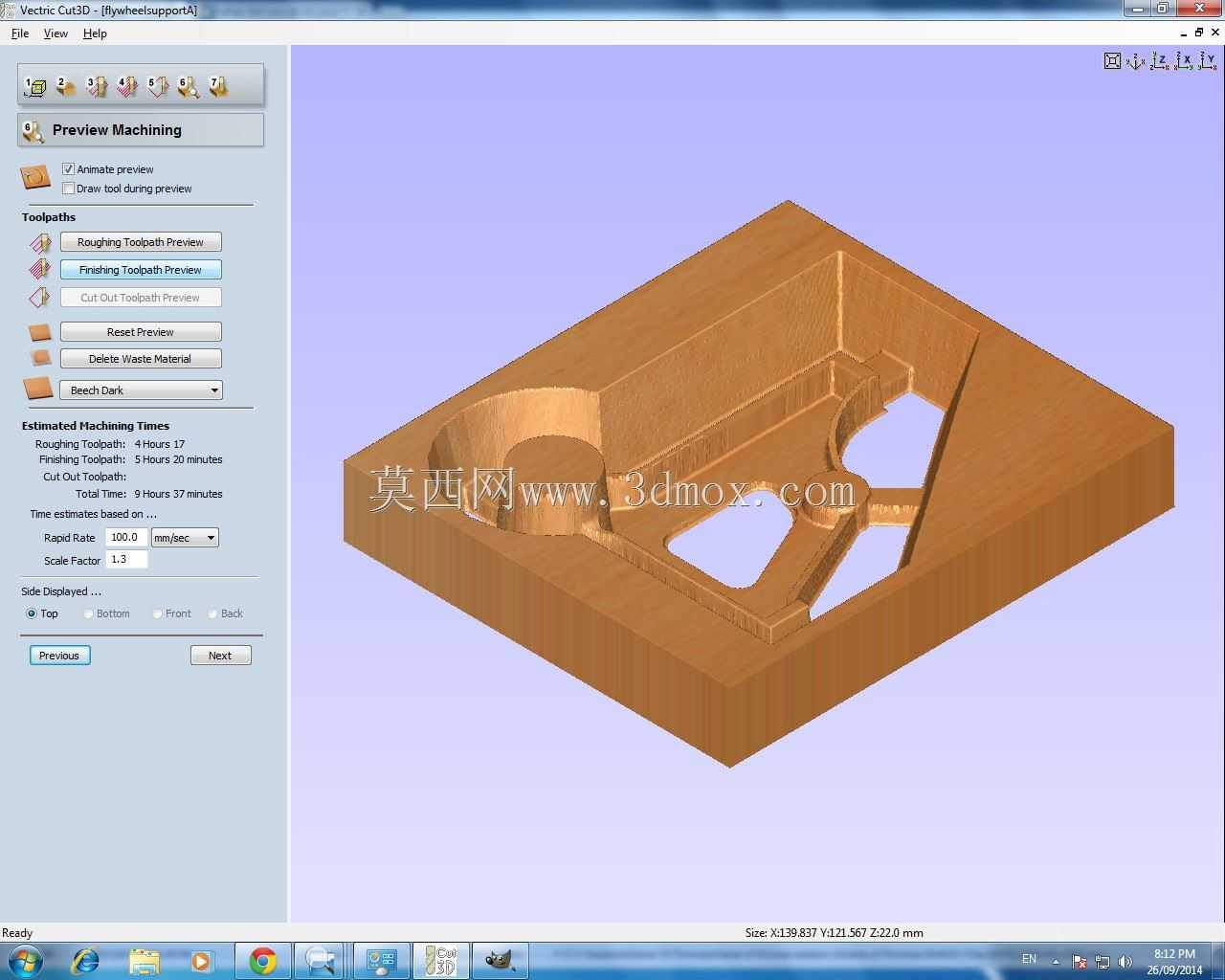This screenshot has height=980, width=1225.
Task: Open Internet Explorer from the taskbar
Action: (x=85, y=961)
